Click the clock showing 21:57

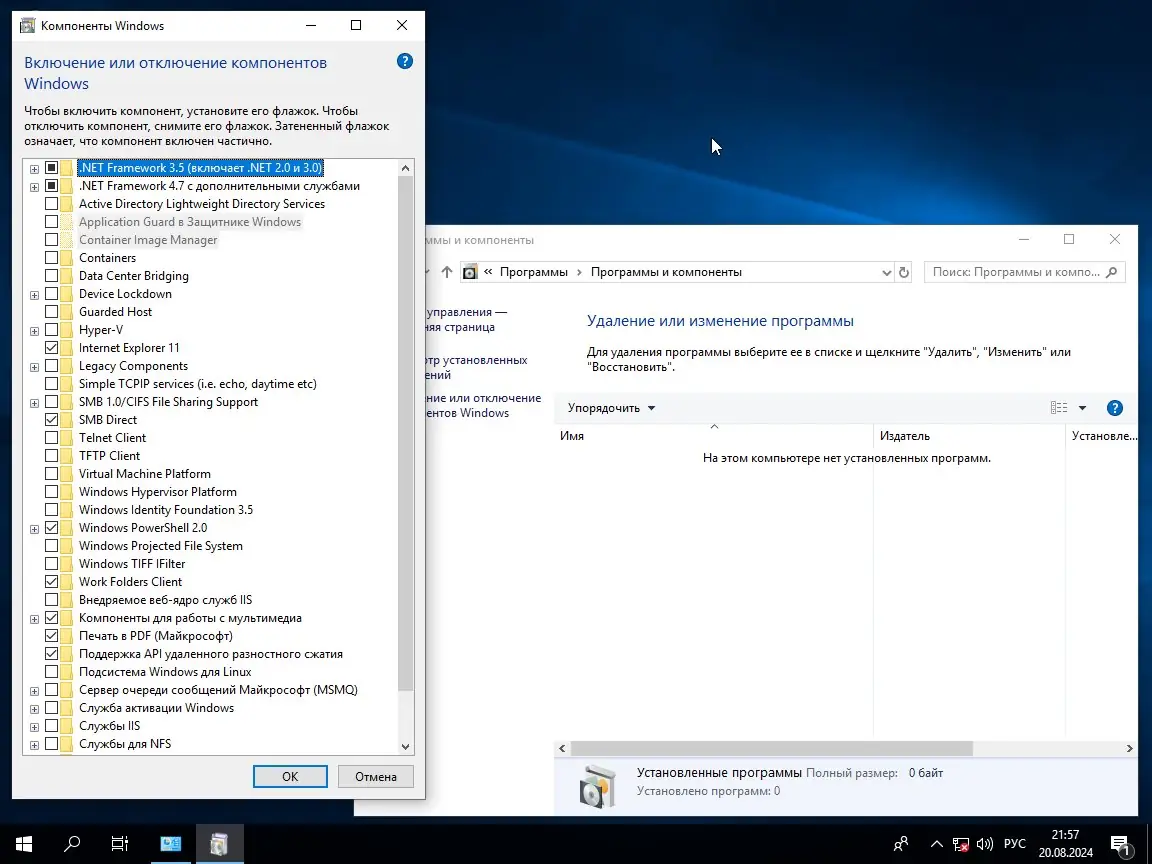click(1065, 835)
